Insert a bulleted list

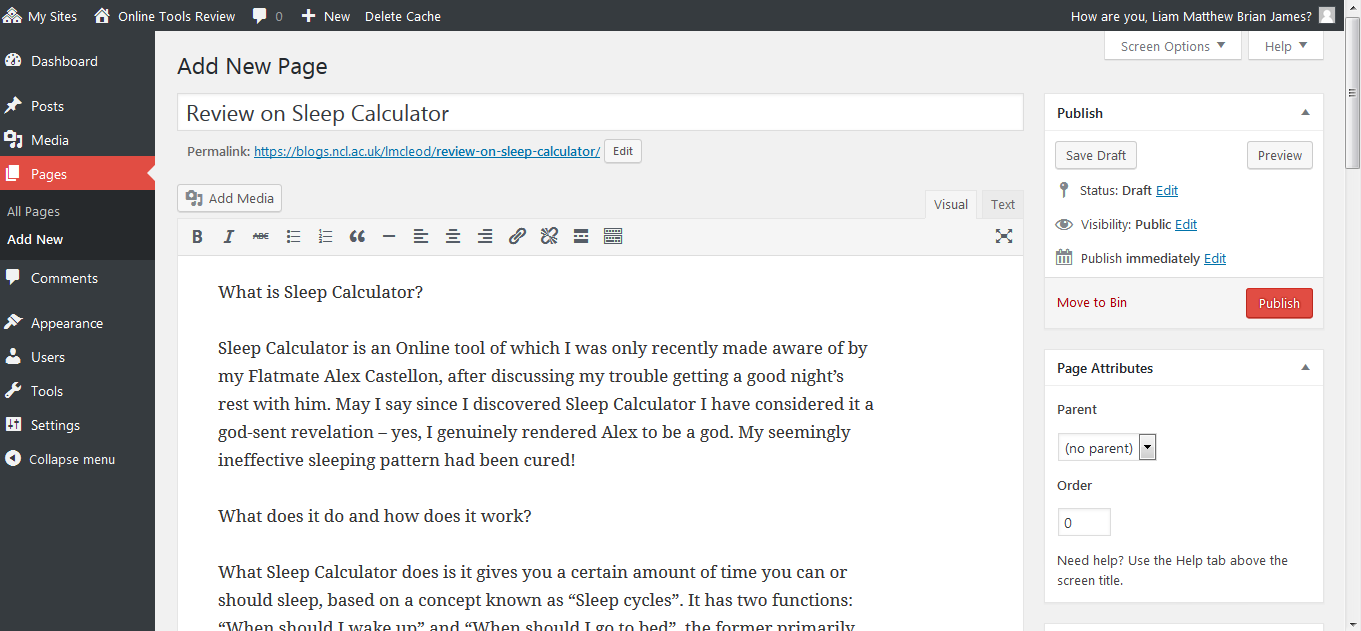[293, 236]
